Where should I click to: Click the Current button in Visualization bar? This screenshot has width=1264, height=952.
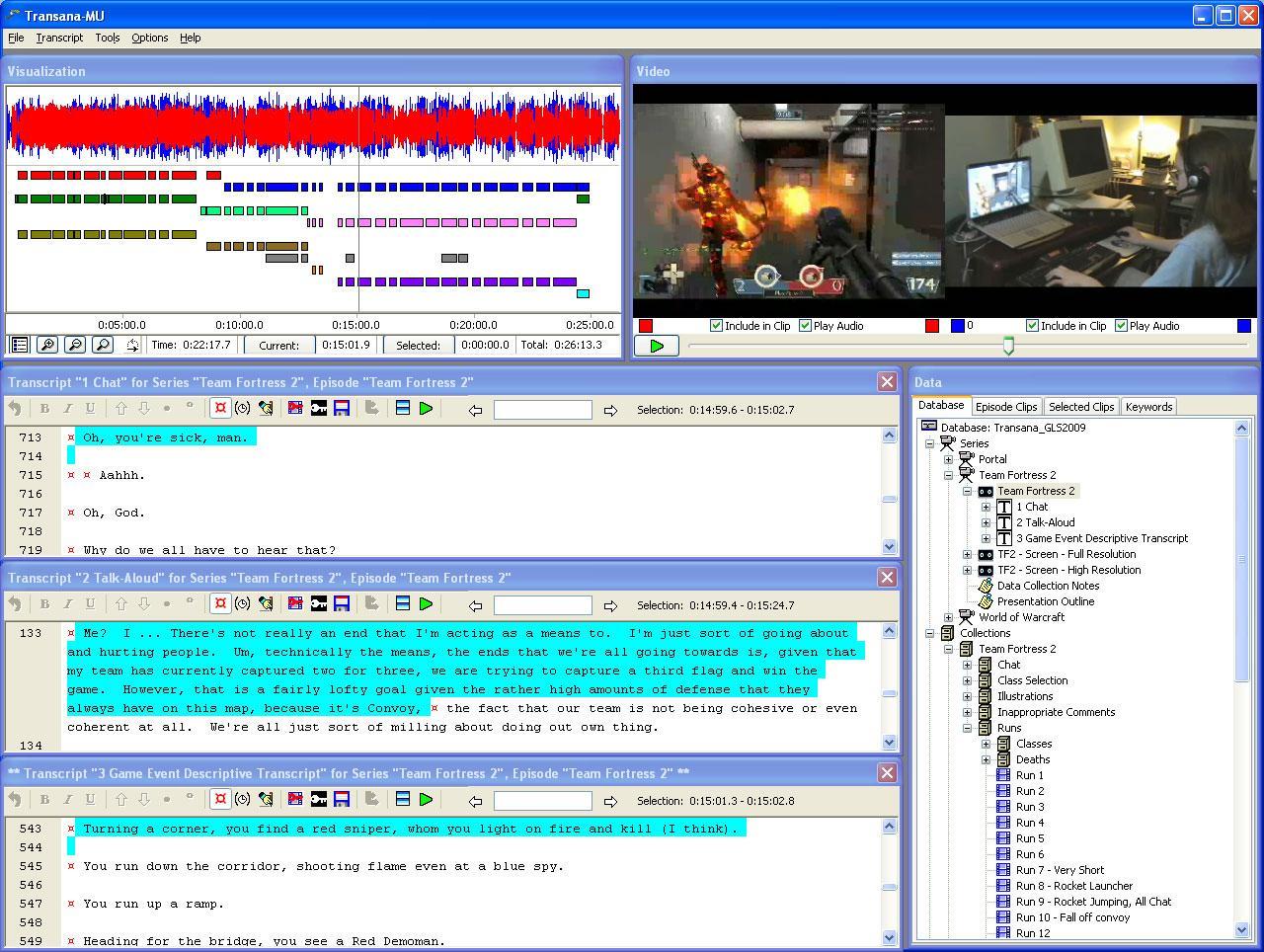[279, 346]
